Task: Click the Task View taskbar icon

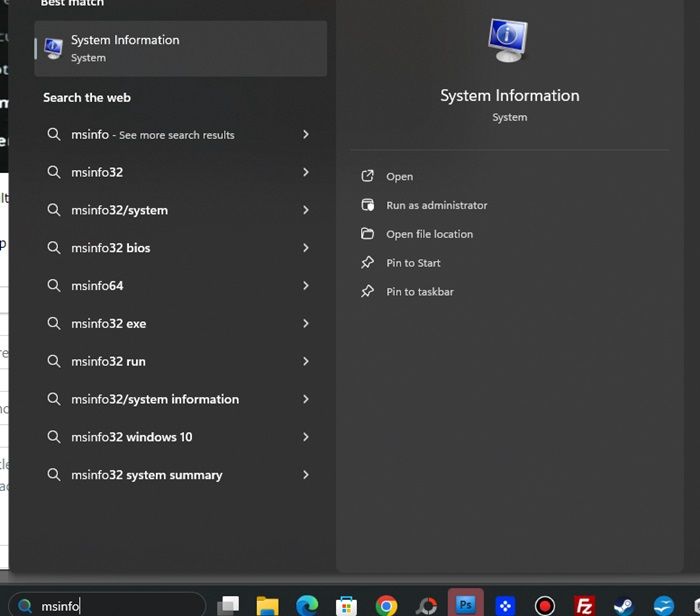Action: pos(229,605)
